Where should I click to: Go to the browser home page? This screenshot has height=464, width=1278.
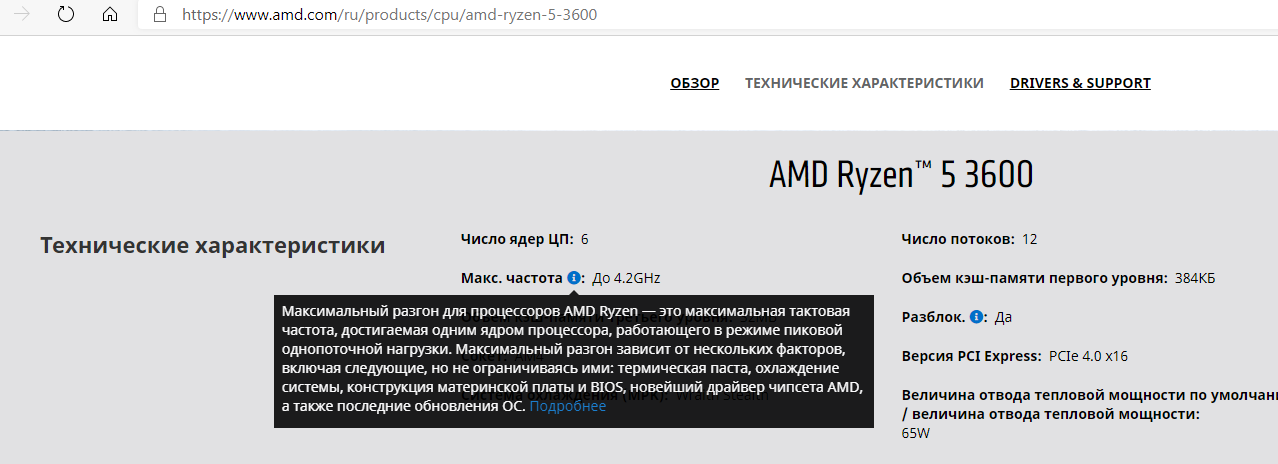click(110, 15)
